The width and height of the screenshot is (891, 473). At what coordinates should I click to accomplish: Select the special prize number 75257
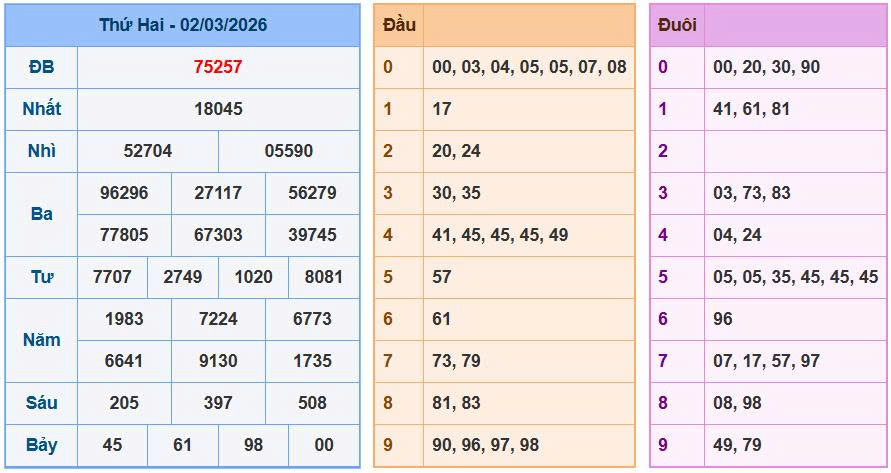tap(218, 67)
